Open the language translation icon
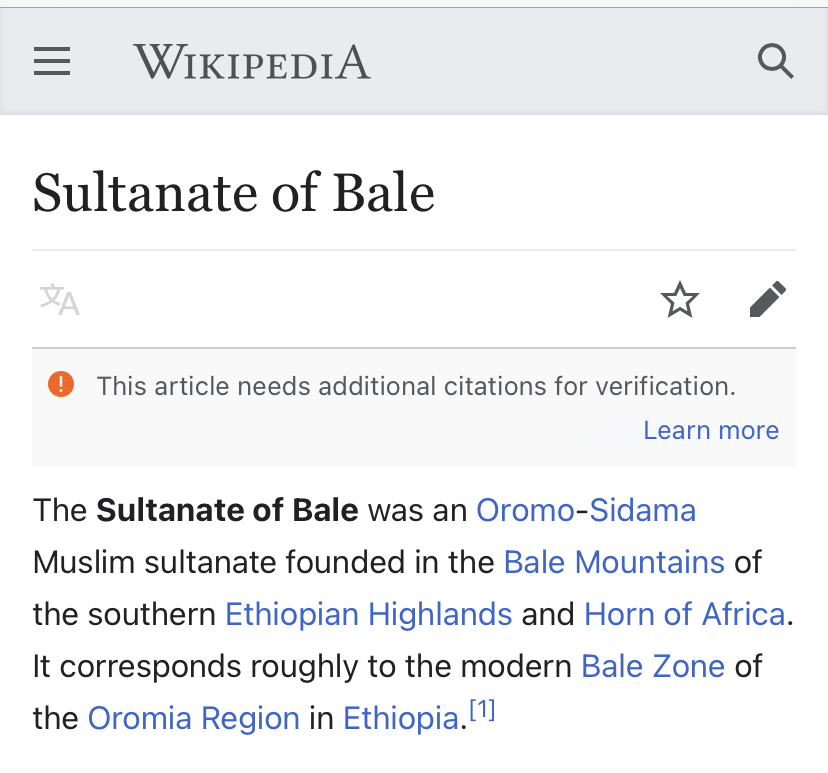This screenshot has height=773, width=828. [59, 299]
